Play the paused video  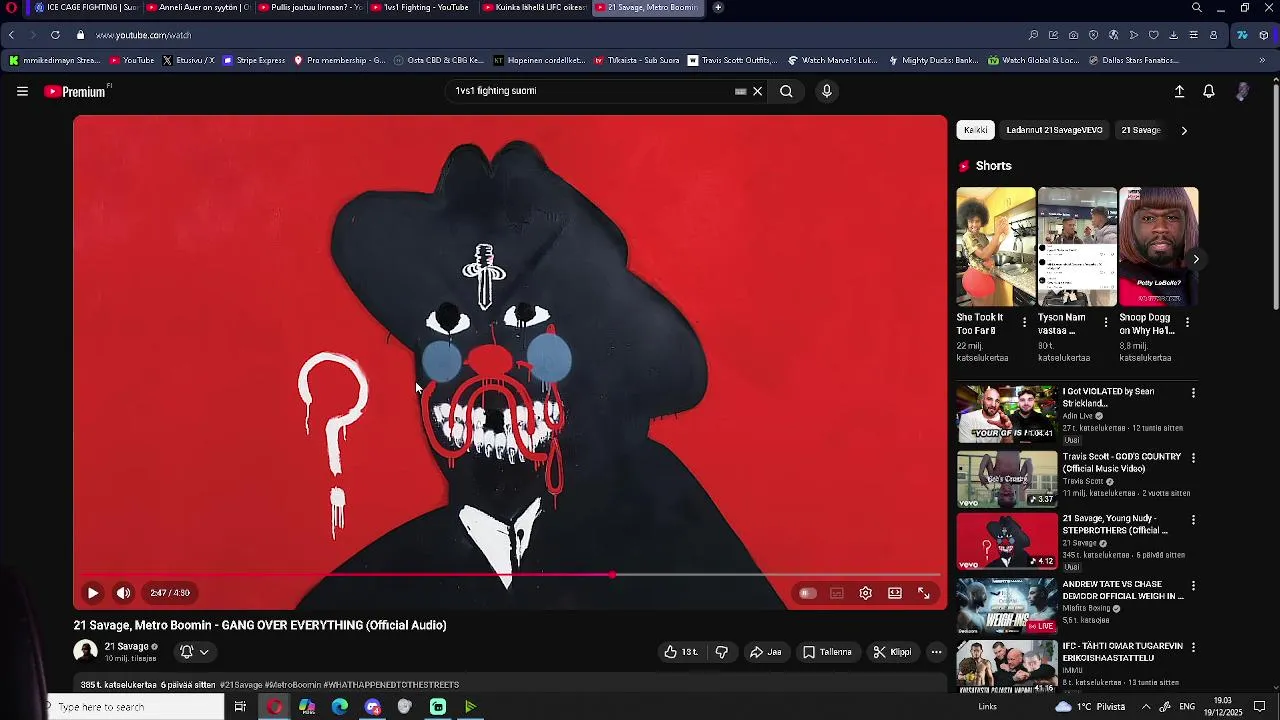[x=92, y=593]
